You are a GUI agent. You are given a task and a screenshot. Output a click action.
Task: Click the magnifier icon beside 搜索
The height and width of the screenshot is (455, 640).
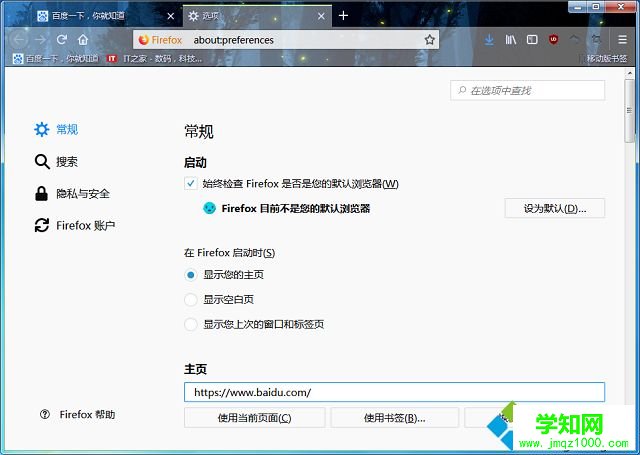pos(42,162)
